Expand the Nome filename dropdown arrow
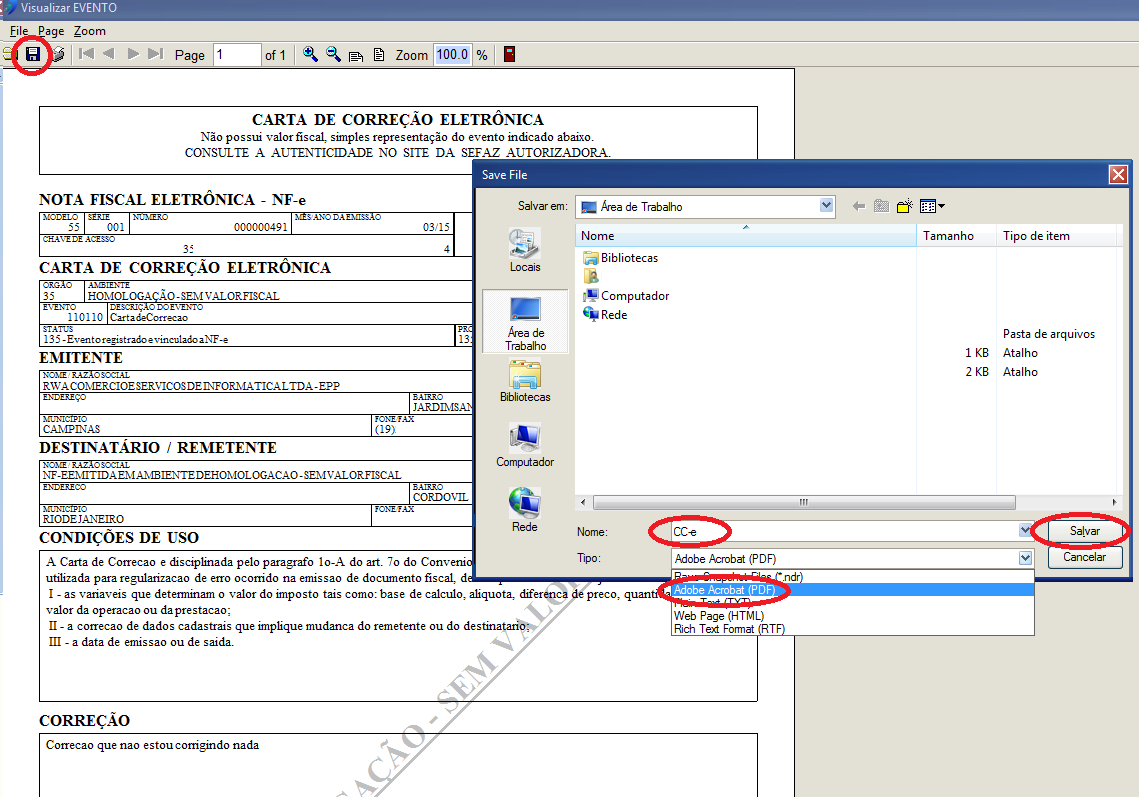 coord(1025,531)
